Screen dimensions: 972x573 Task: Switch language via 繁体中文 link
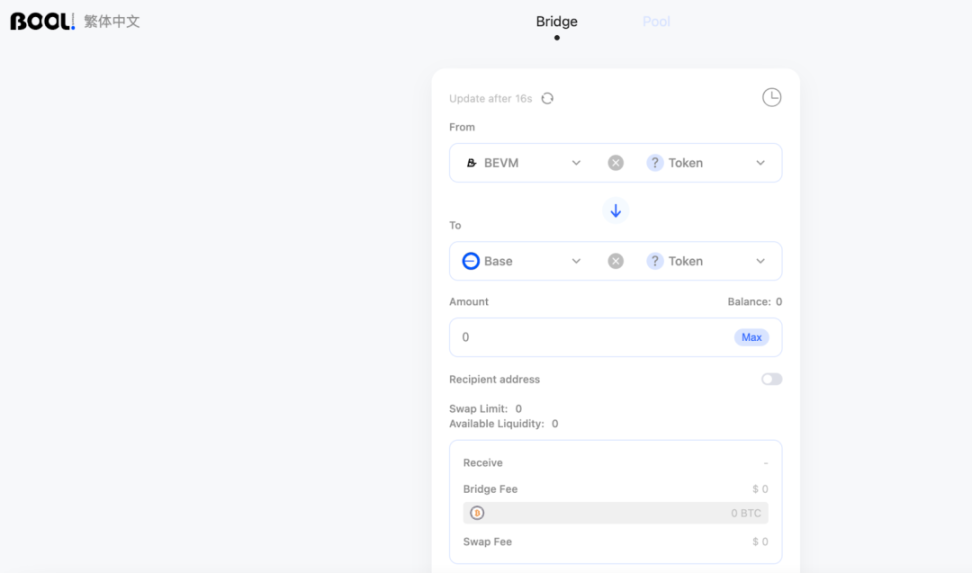(112, 22)
